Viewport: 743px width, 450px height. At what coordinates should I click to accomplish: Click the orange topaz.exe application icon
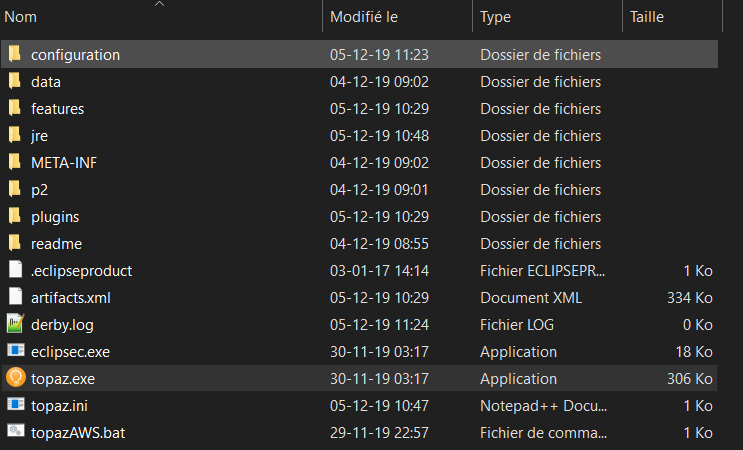pyautogui.click(x=16, y=378)
